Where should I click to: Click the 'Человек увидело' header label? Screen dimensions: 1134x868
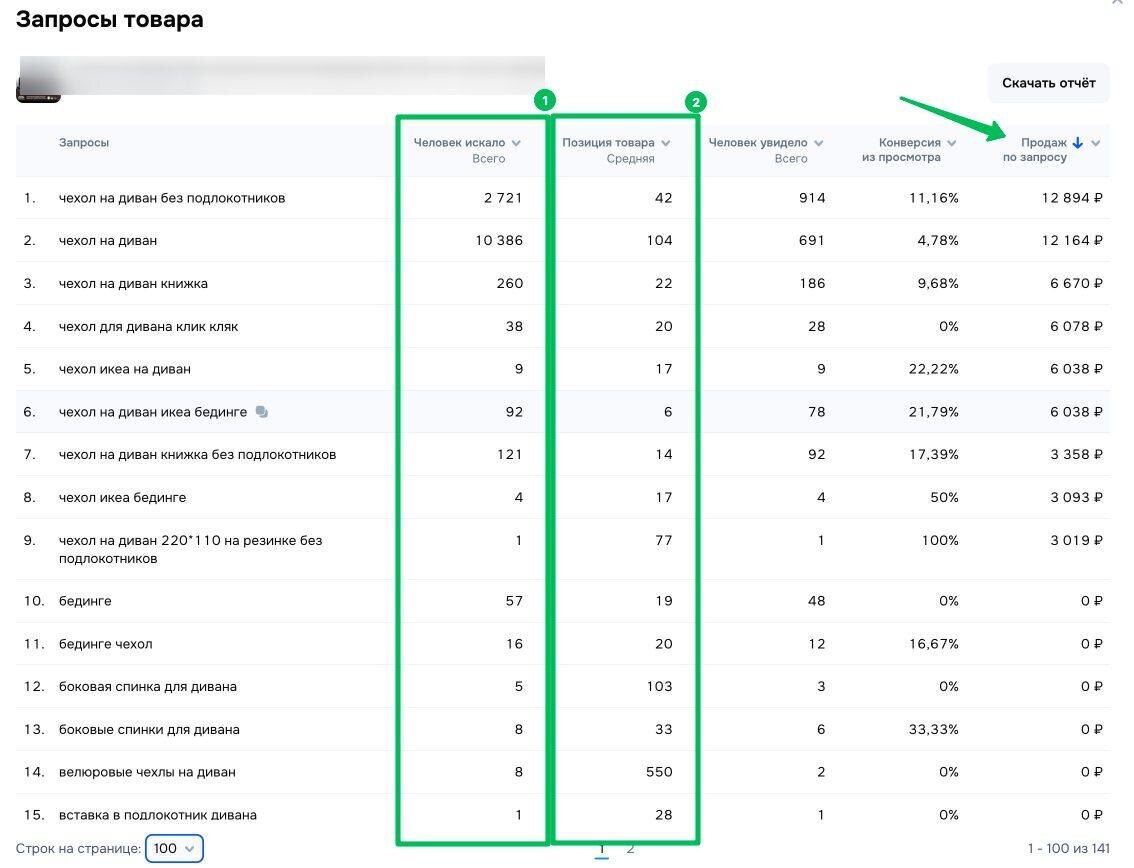click(x=758, y=142)
